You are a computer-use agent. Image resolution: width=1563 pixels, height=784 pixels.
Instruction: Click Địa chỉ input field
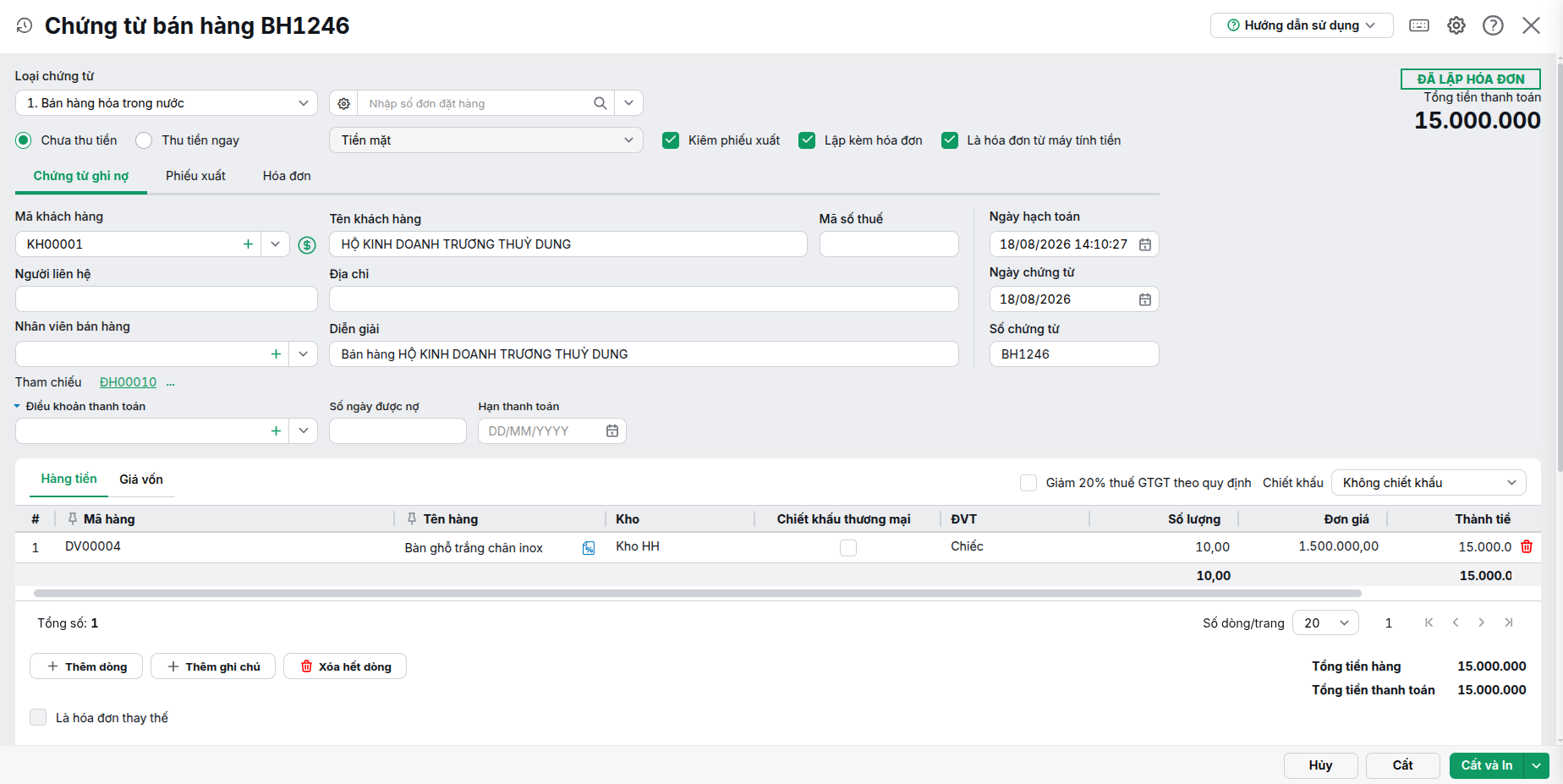(644, 299)
